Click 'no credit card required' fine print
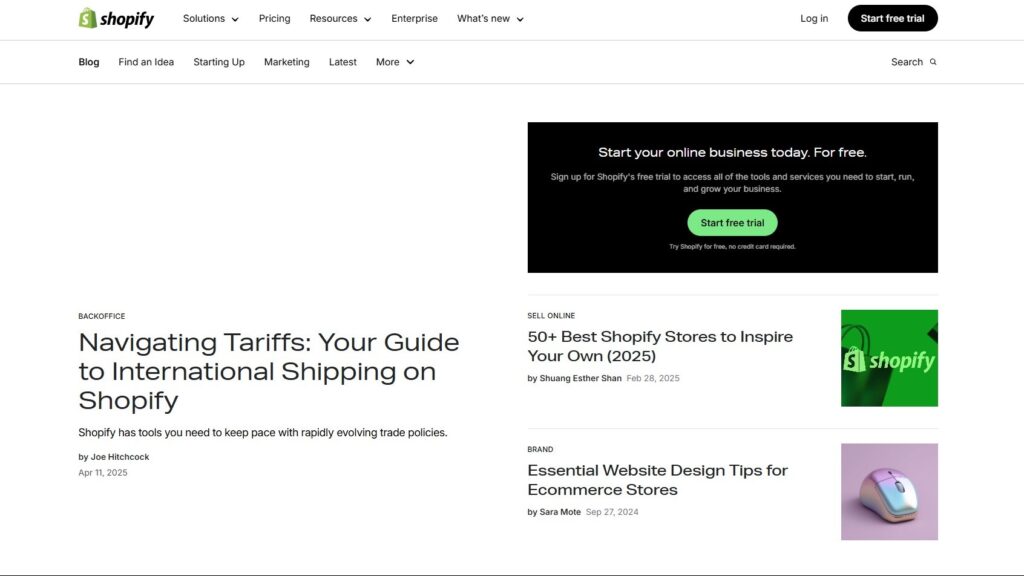Screen dimensions: 1024x576 [x=732, y=247]
